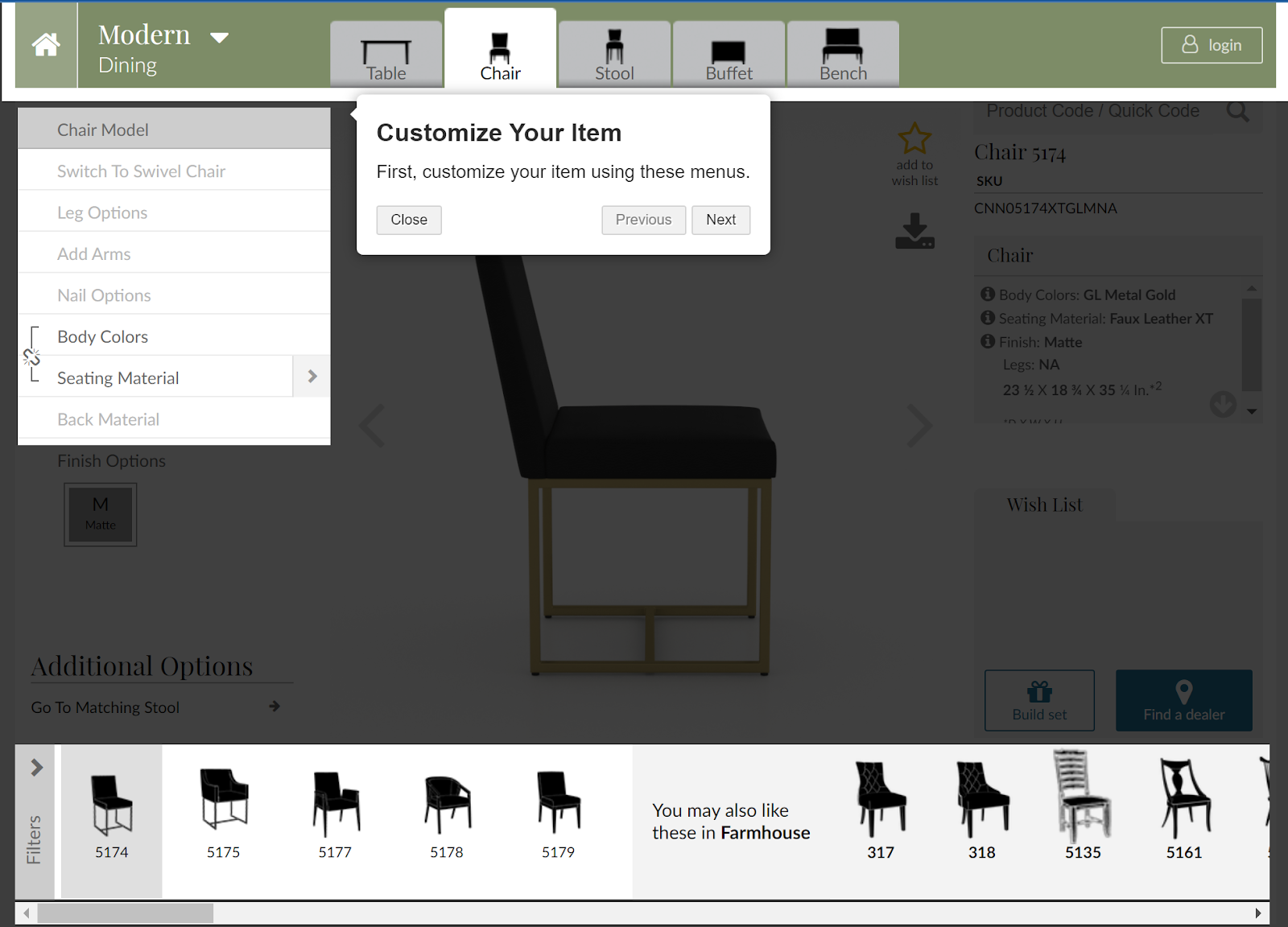Image resolution: width=1288 pixels, height=927 pixels.
Task: Select chair thumbnail 5179
Action: click(559, 814)
